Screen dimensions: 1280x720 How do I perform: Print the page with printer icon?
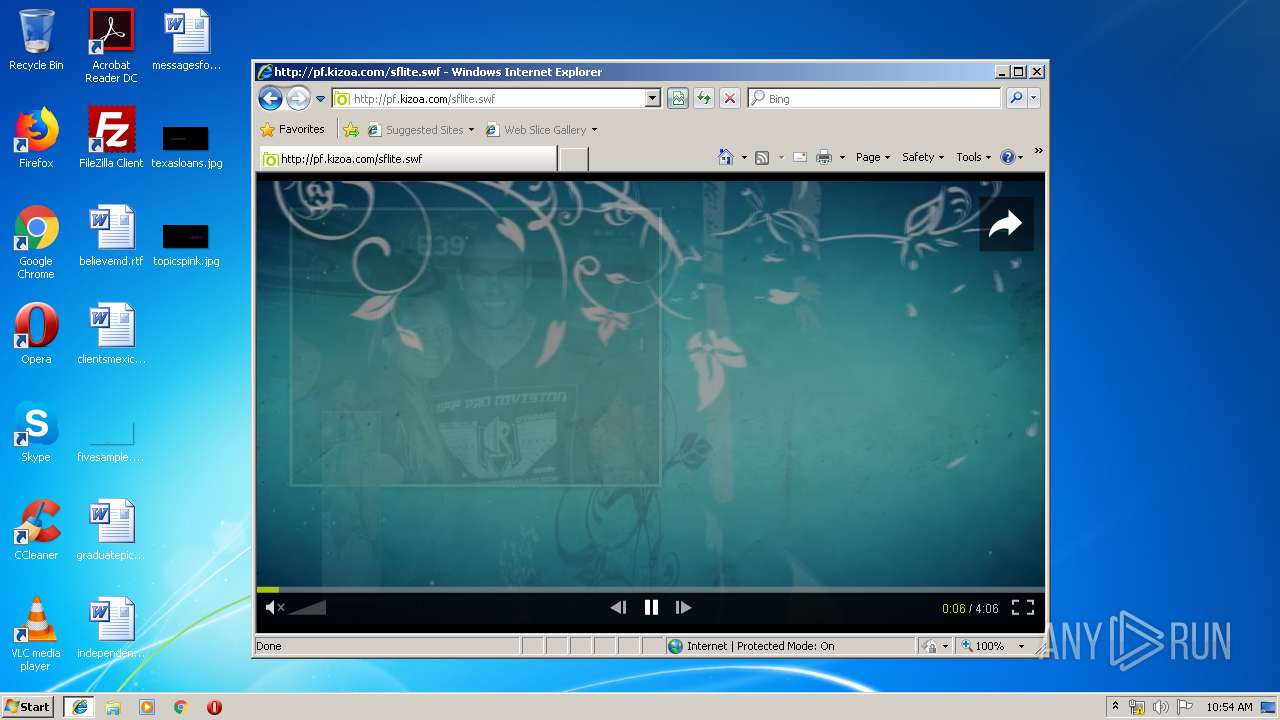[824, 157]
